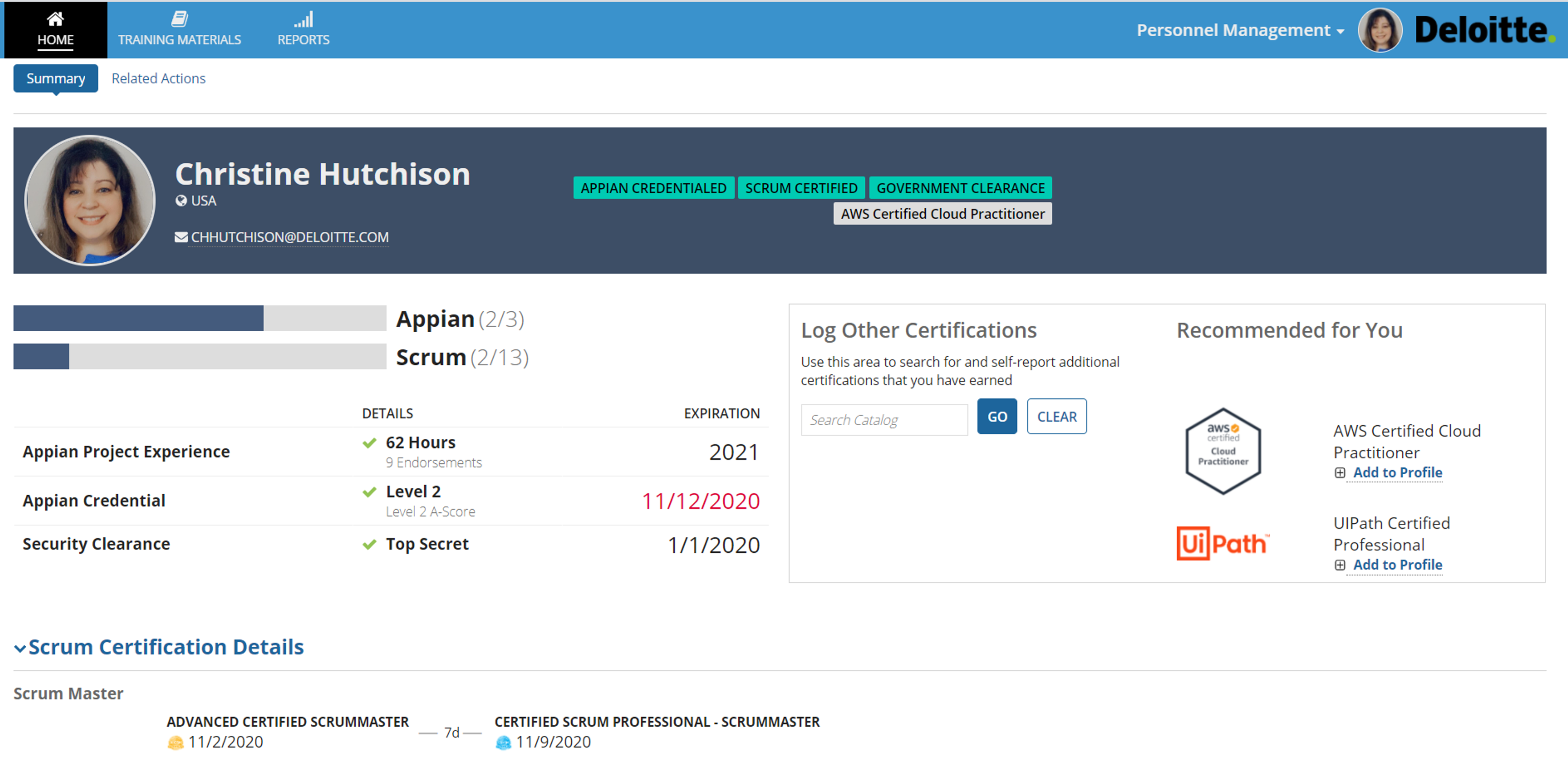This screenshot has height=768, width=1568.
Task: Click the globe icon beside USA
Action: coord(181,200)
